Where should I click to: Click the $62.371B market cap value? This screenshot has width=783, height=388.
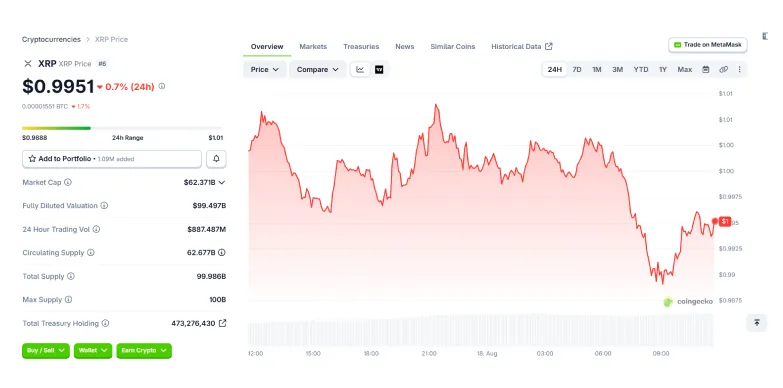tap(199, 183)
